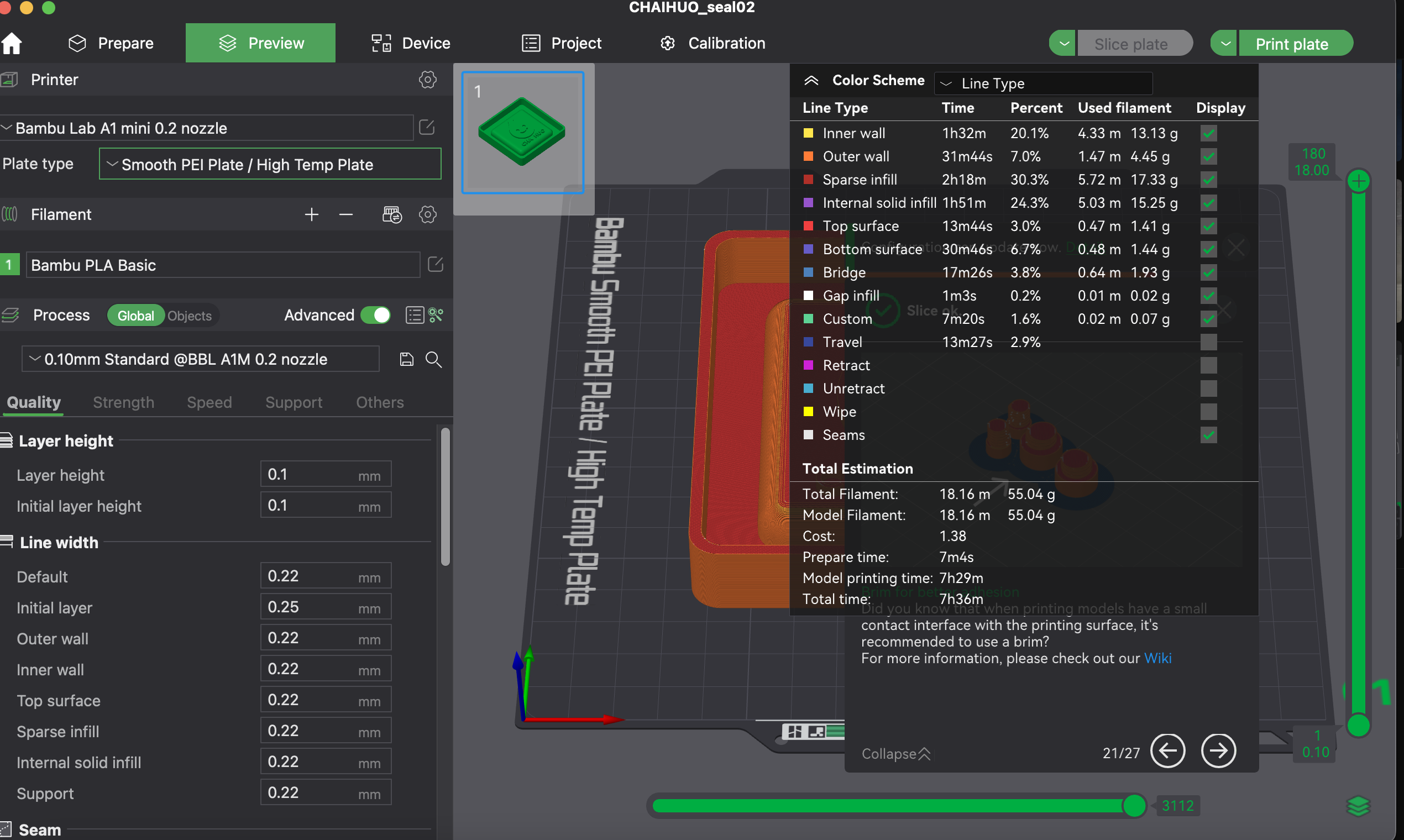Enable Travel display checkbox

pos(1209,343)
